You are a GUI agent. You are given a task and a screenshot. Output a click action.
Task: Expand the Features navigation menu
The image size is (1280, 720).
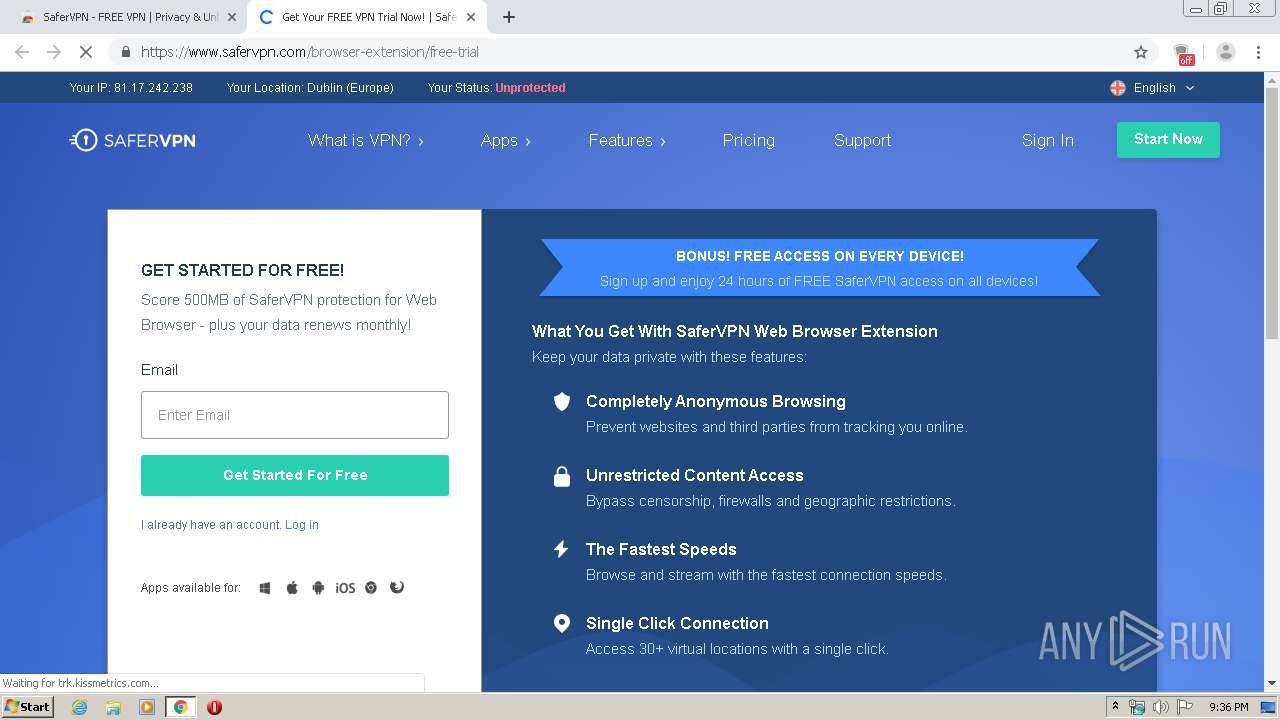click(x=627, y=141)
